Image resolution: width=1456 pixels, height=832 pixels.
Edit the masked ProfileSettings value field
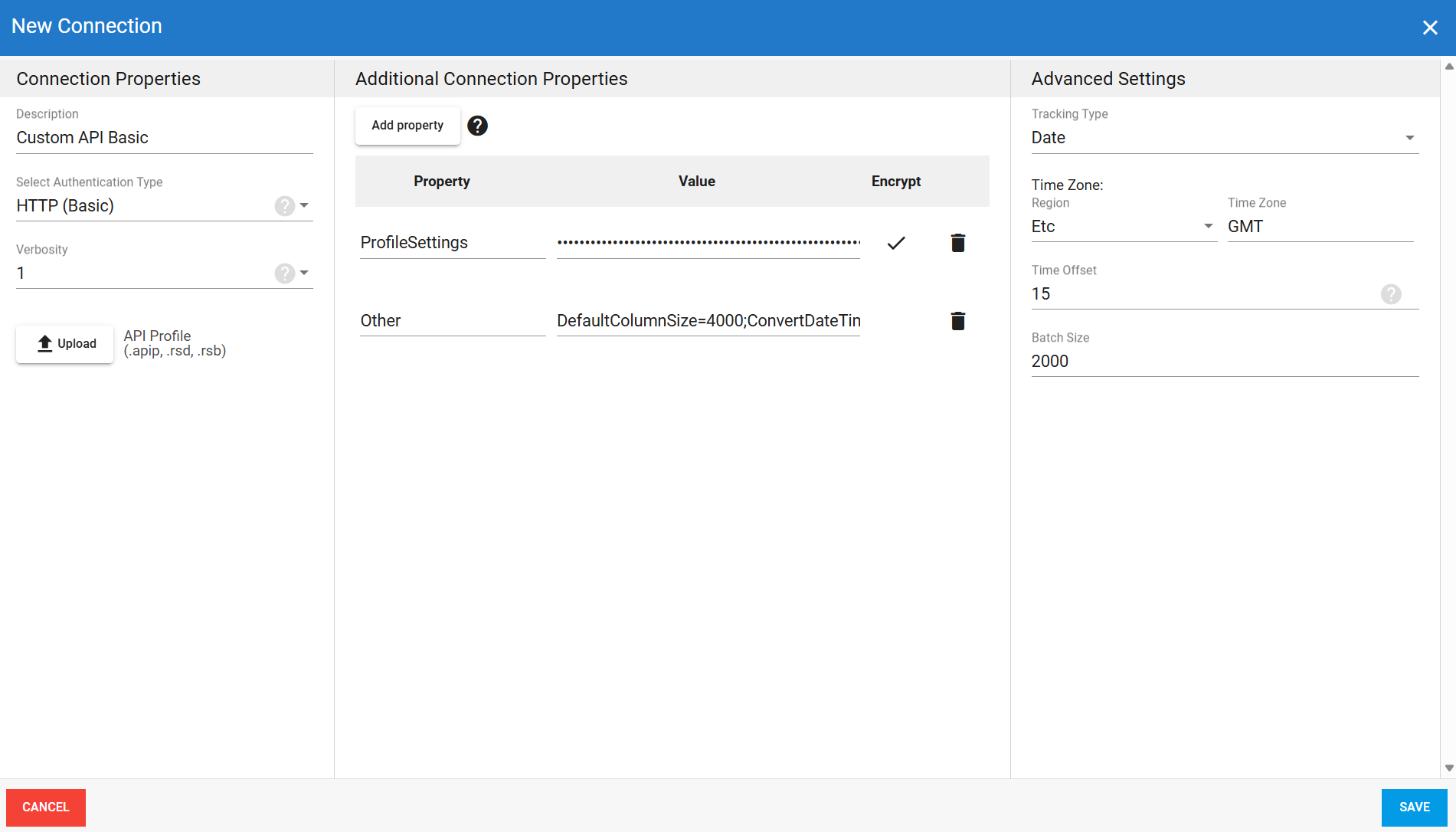708,243
